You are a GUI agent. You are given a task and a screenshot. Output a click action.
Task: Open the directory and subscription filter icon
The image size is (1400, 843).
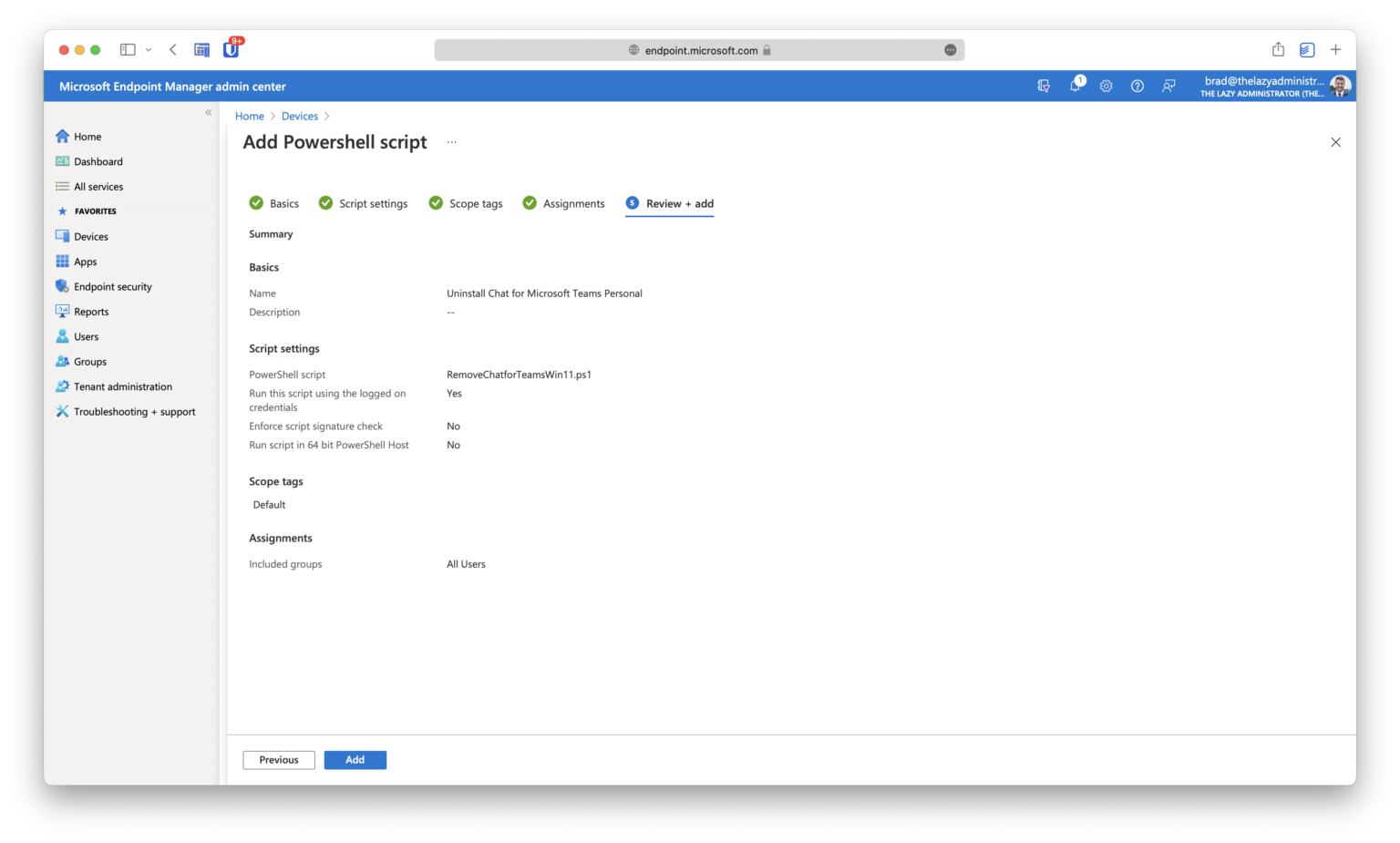click(x=1044, y=86)
